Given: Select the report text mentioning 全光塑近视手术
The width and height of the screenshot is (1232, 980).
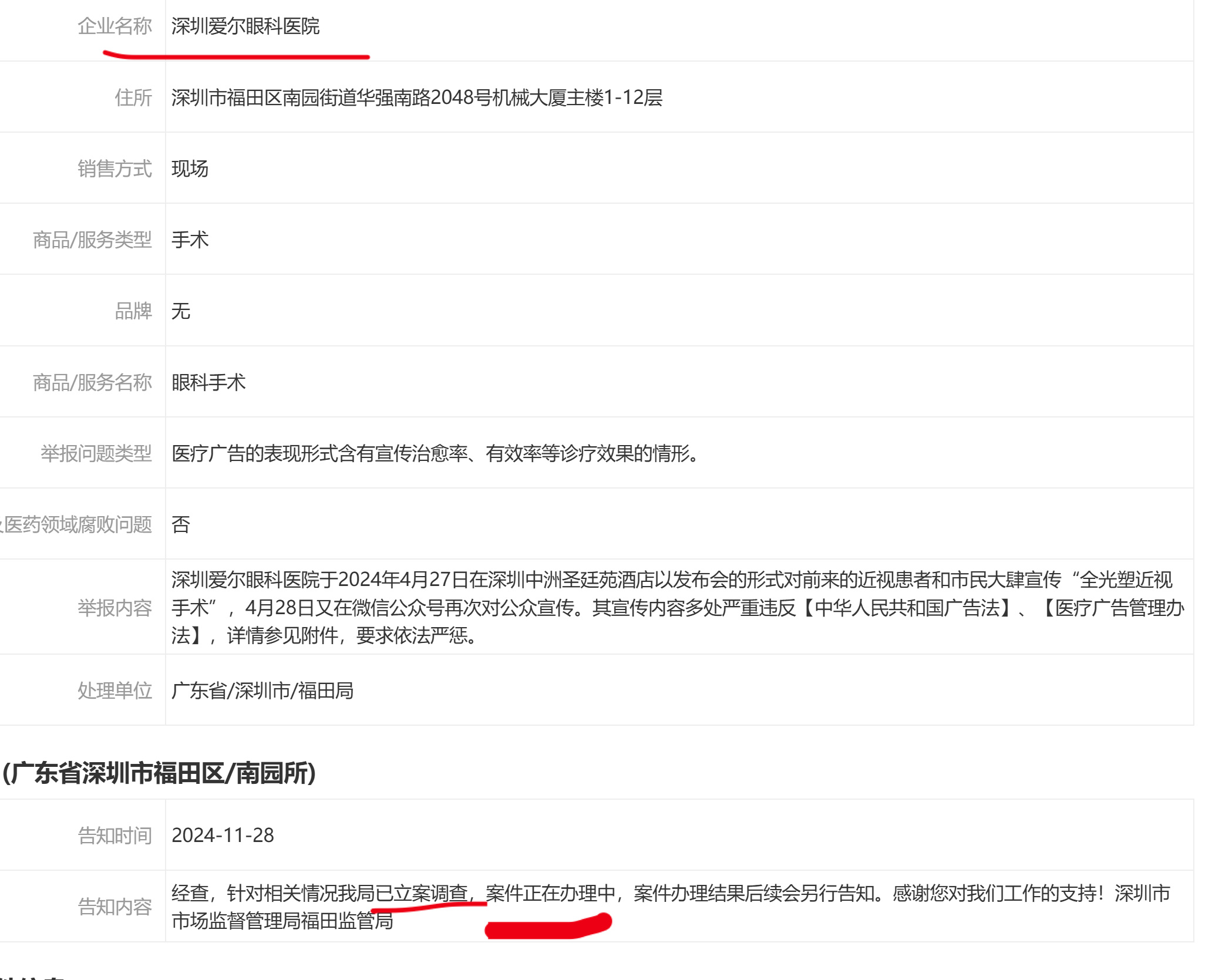Looking at the screenshot, I should click(678, 608).
